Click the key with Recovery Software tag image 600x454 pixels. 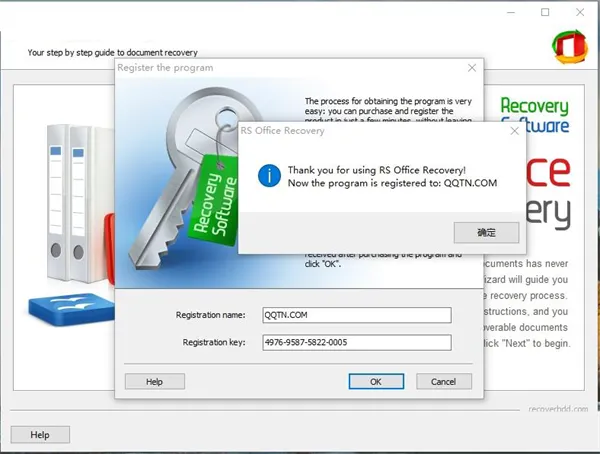(x=184, y=178)
